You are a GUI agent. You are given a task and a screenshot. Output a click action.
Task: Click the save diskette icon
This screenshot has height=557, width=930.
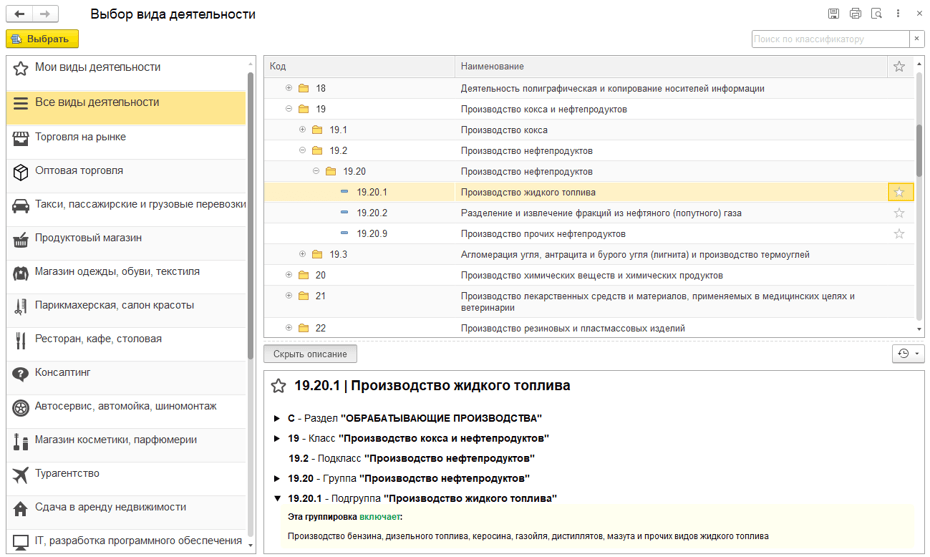point(833,14)
